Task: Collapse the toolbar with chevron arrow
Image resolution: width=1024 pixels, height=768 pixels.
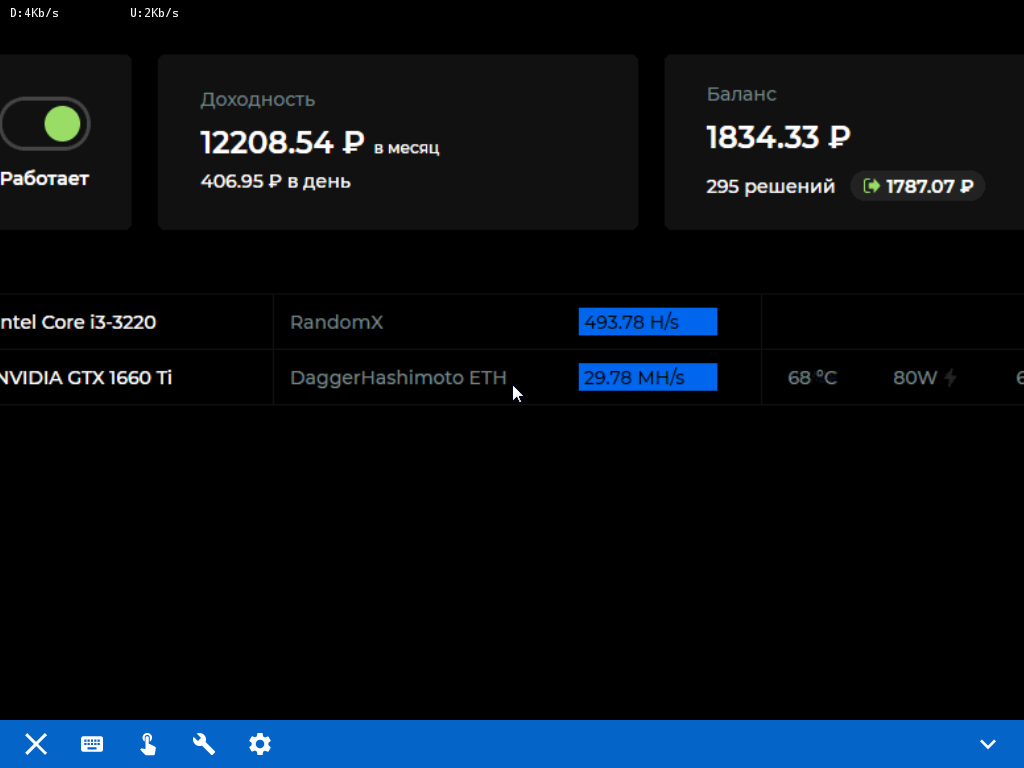Action: click(987, 744)
